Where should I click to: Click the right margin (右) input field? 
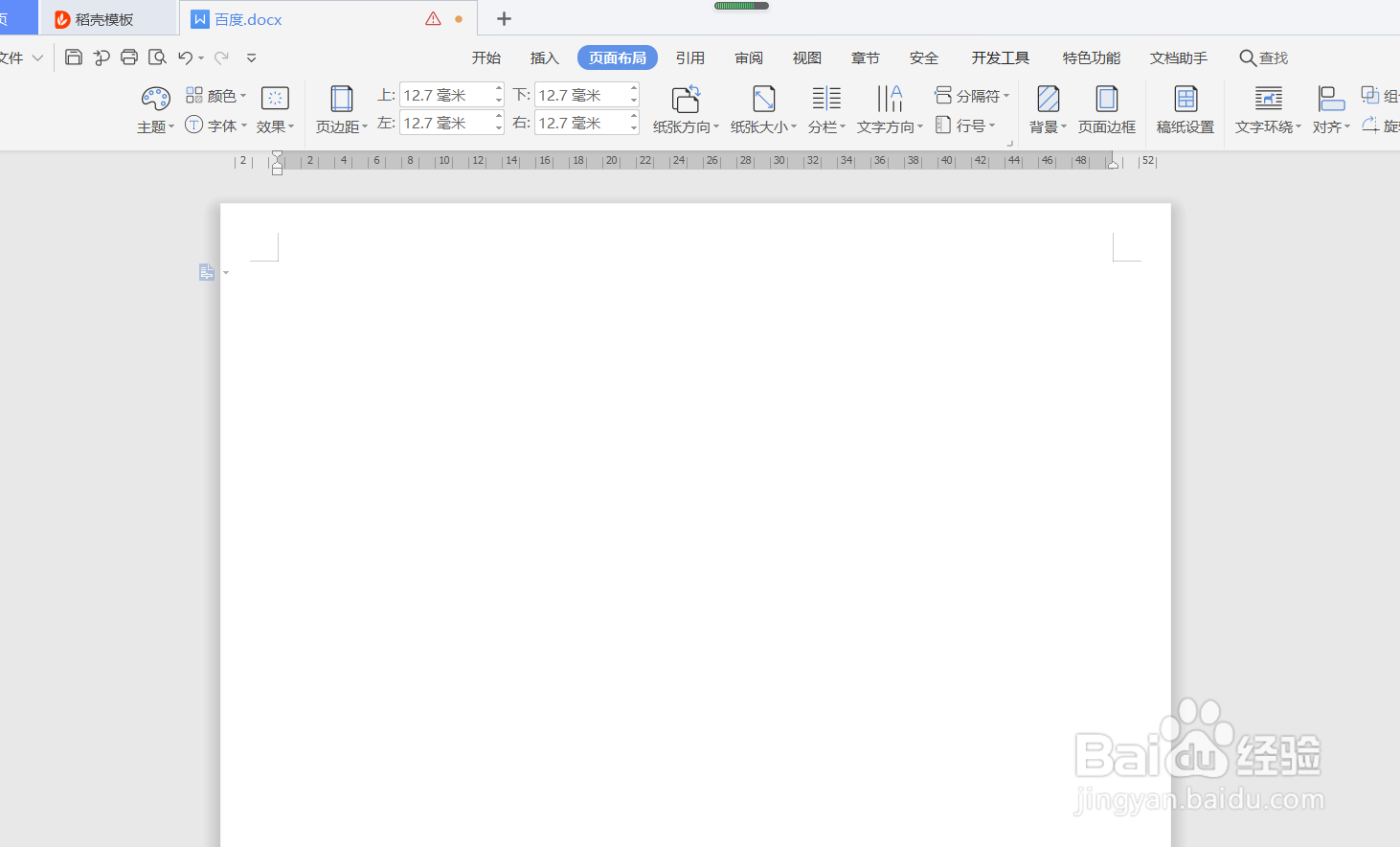tap(580, 123)
